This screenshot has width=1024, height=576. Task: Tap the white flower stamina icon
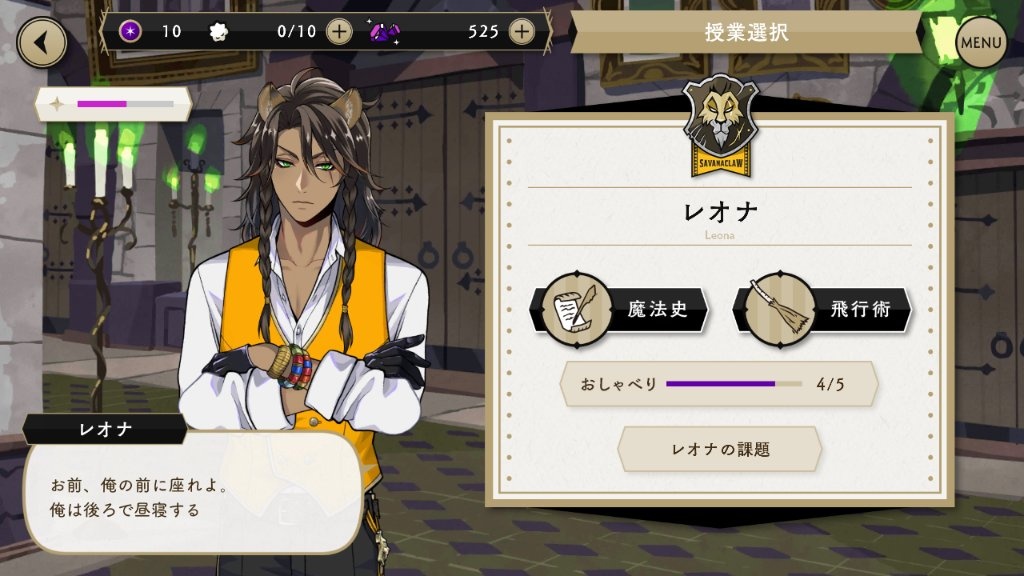219,31
